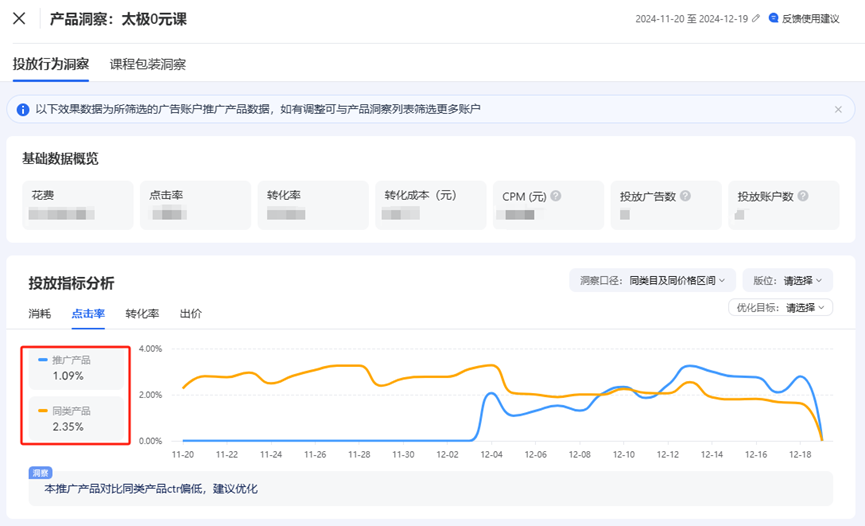Viewport: 865px width, 526px height.
Task: Close the product insight panel with X
Action: pos(19,19)
